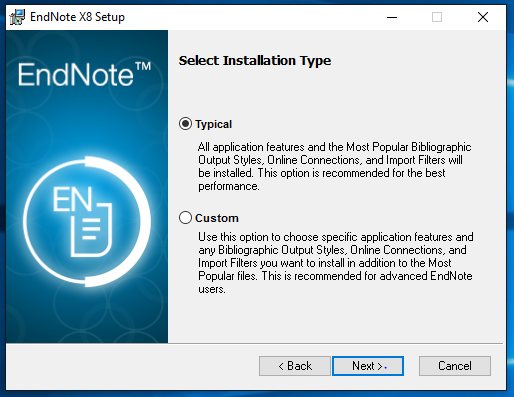514x397 pixels.
Task: Proceed with the Next button
Action: point(368,366)
